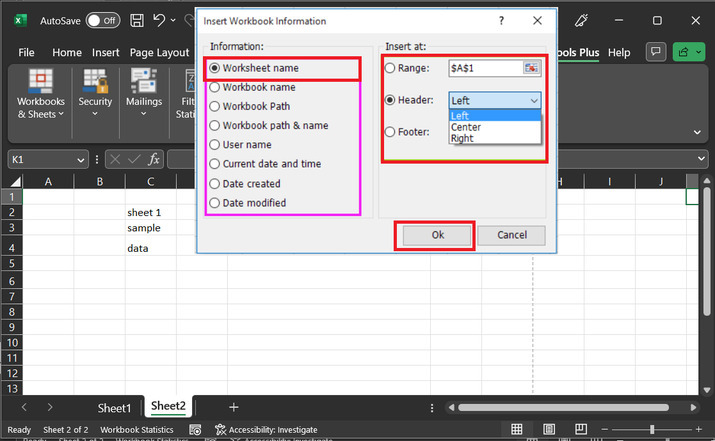
Task: Switch to Page Layout view icon
Action: click(549, 429)
